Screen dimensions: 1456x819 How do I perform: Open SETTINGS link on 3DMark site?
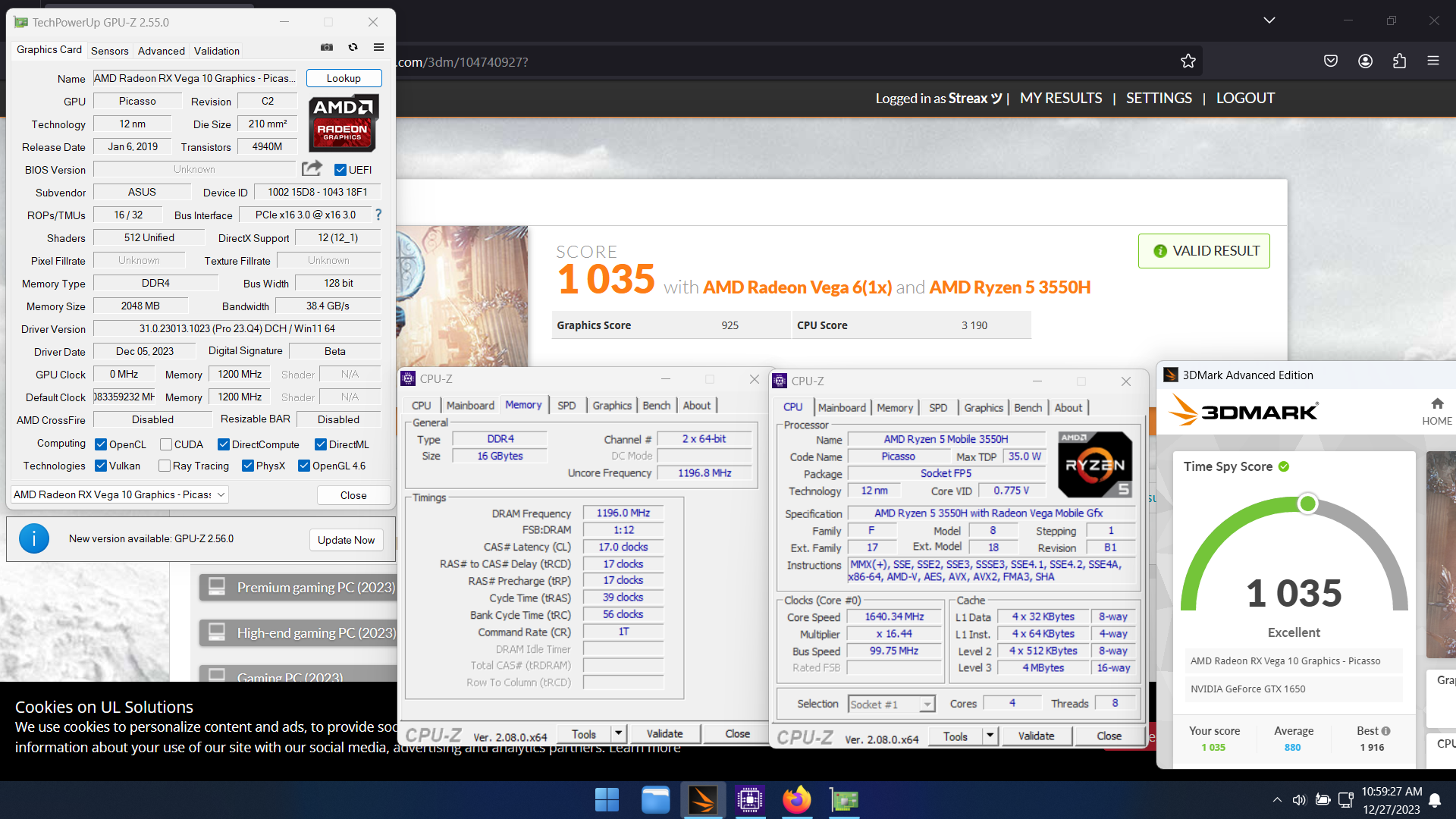[1159, 98]
